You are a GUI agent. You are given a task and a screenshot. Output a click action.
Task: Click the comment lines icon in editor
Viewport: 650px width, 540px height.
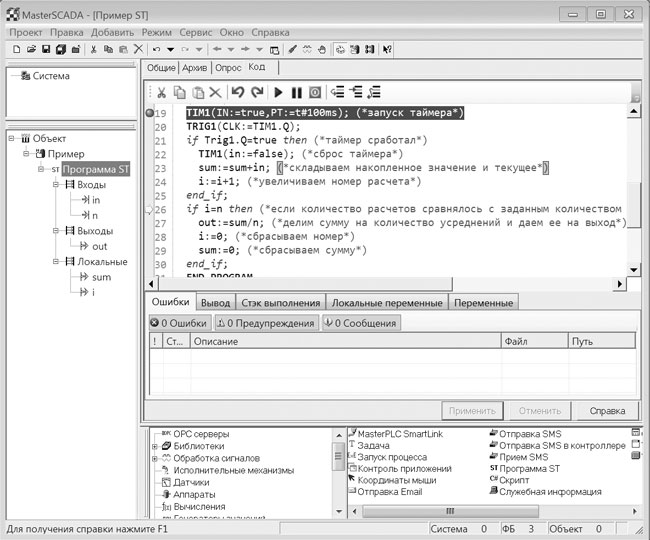(374, 92)
